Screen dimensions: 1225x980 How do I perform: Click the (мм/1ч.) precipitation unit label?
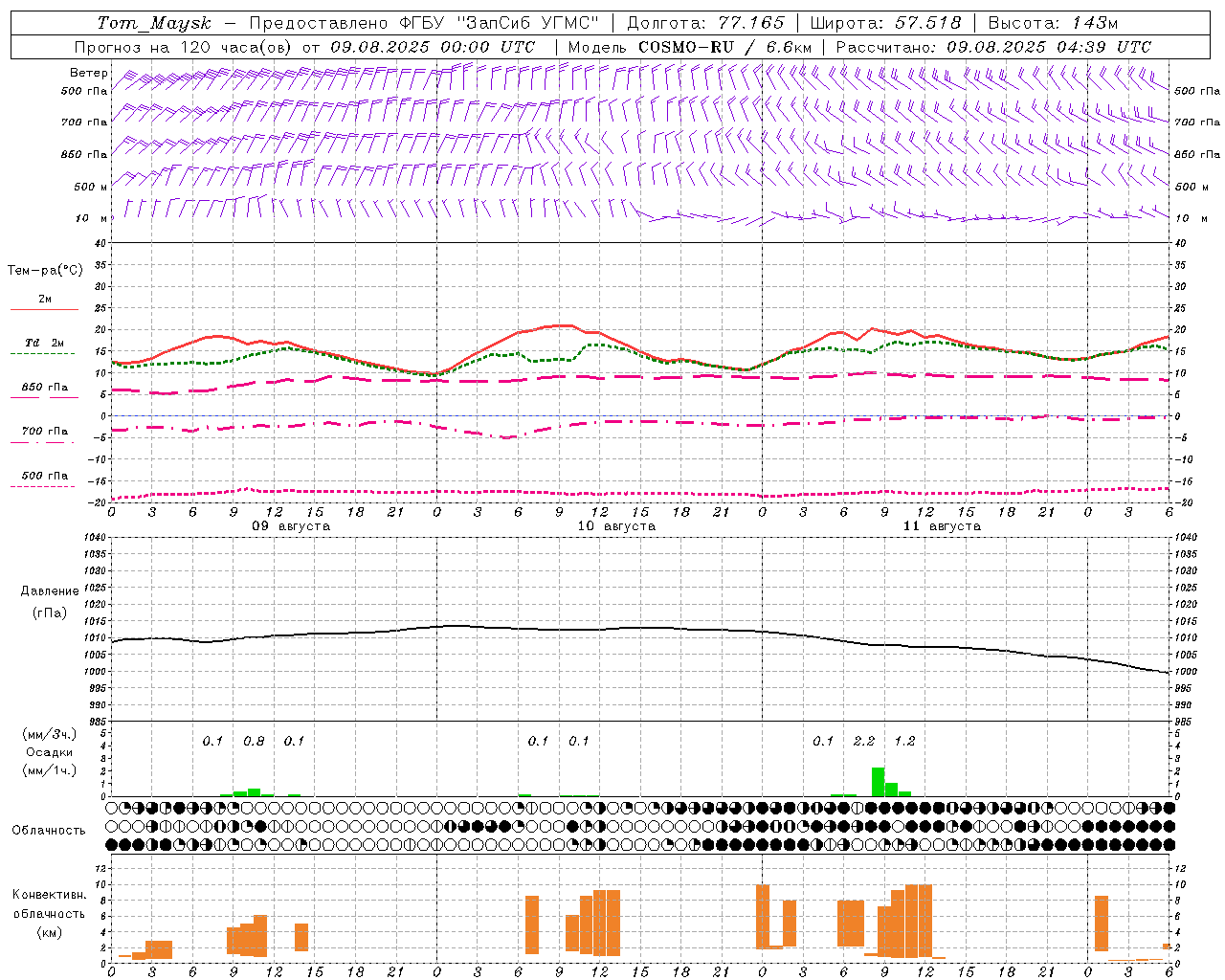tap(50, 770)
